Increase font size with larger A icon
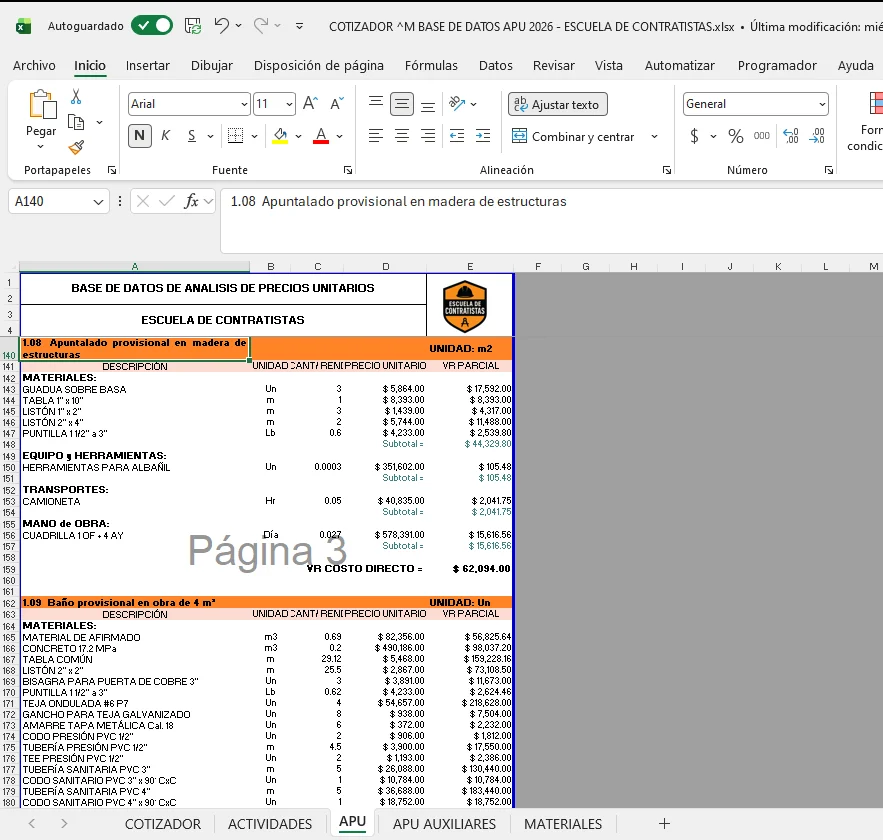883x840 pixels. (x=310, y=104)
